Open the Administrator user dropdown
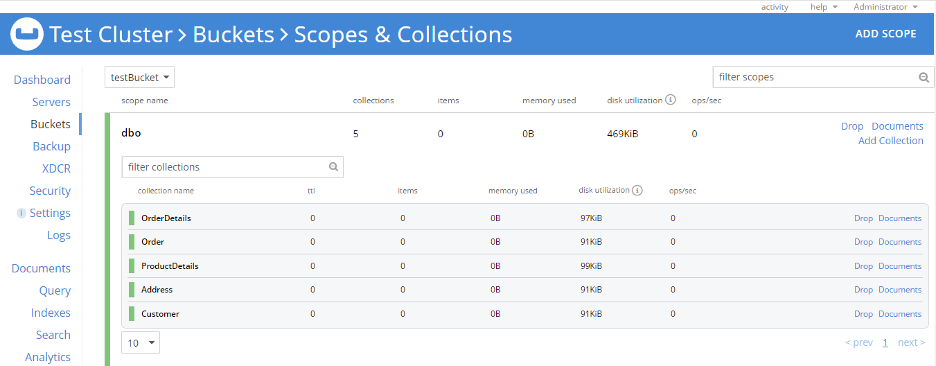This screenshot has width=936, height=366. [885, 7]
